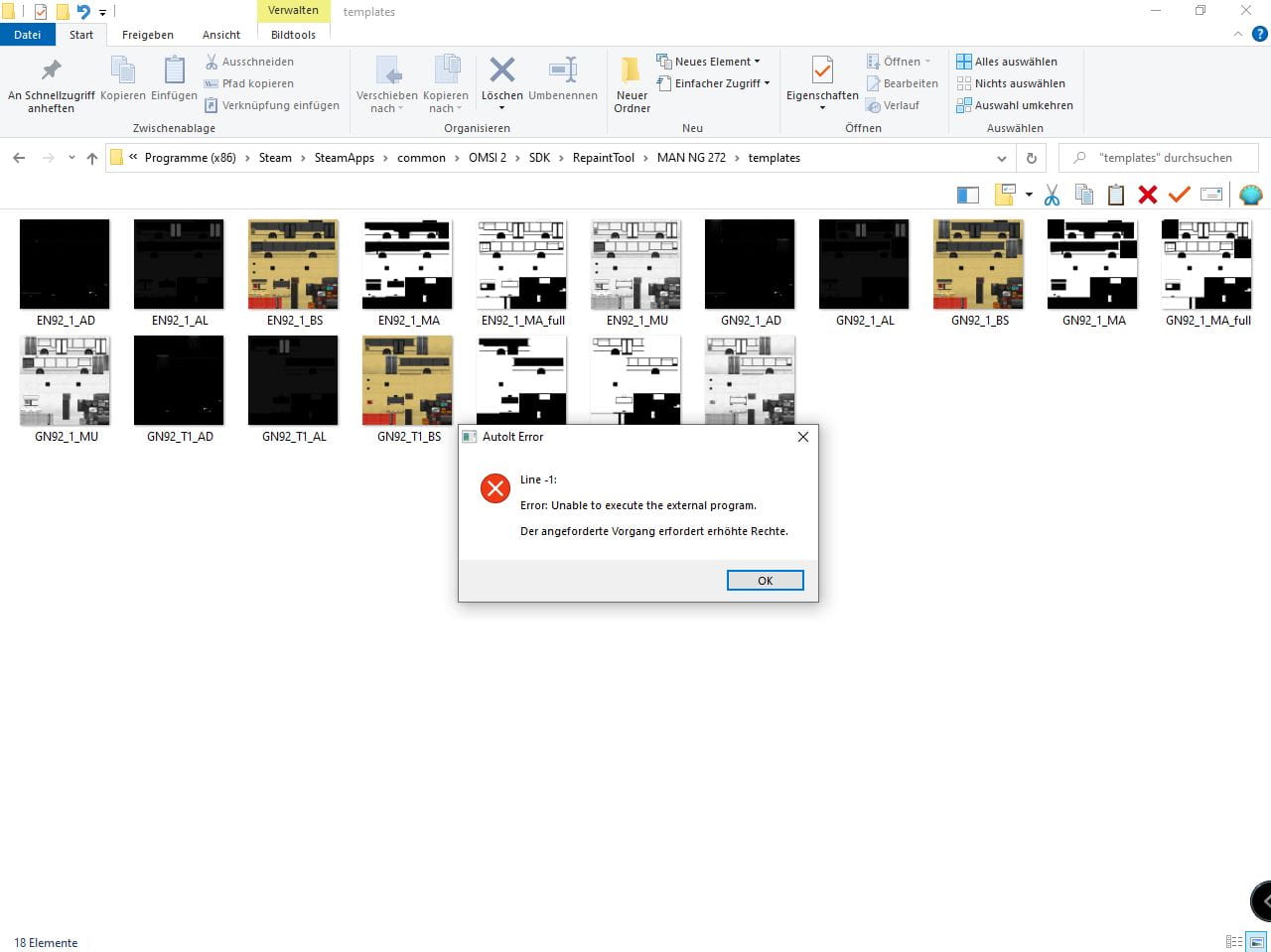The width and height of the screenshot is (1271, 952).
Task: Click the clipboard paste icon in the toolbar
Action: click(1115, 195)
